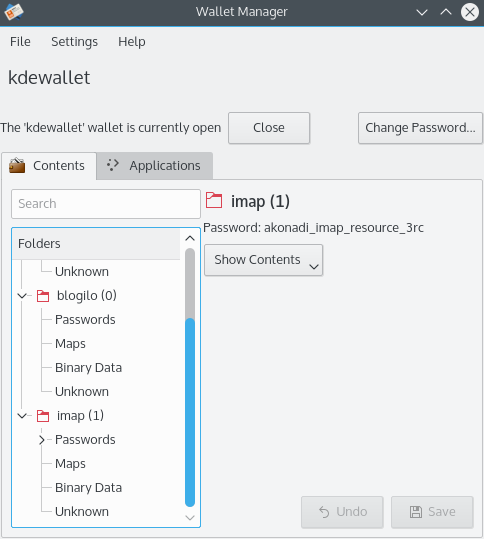The height and width of the screenshot is (539, 484).
Task: Open the File menu
Action: (x=20, y=42)
